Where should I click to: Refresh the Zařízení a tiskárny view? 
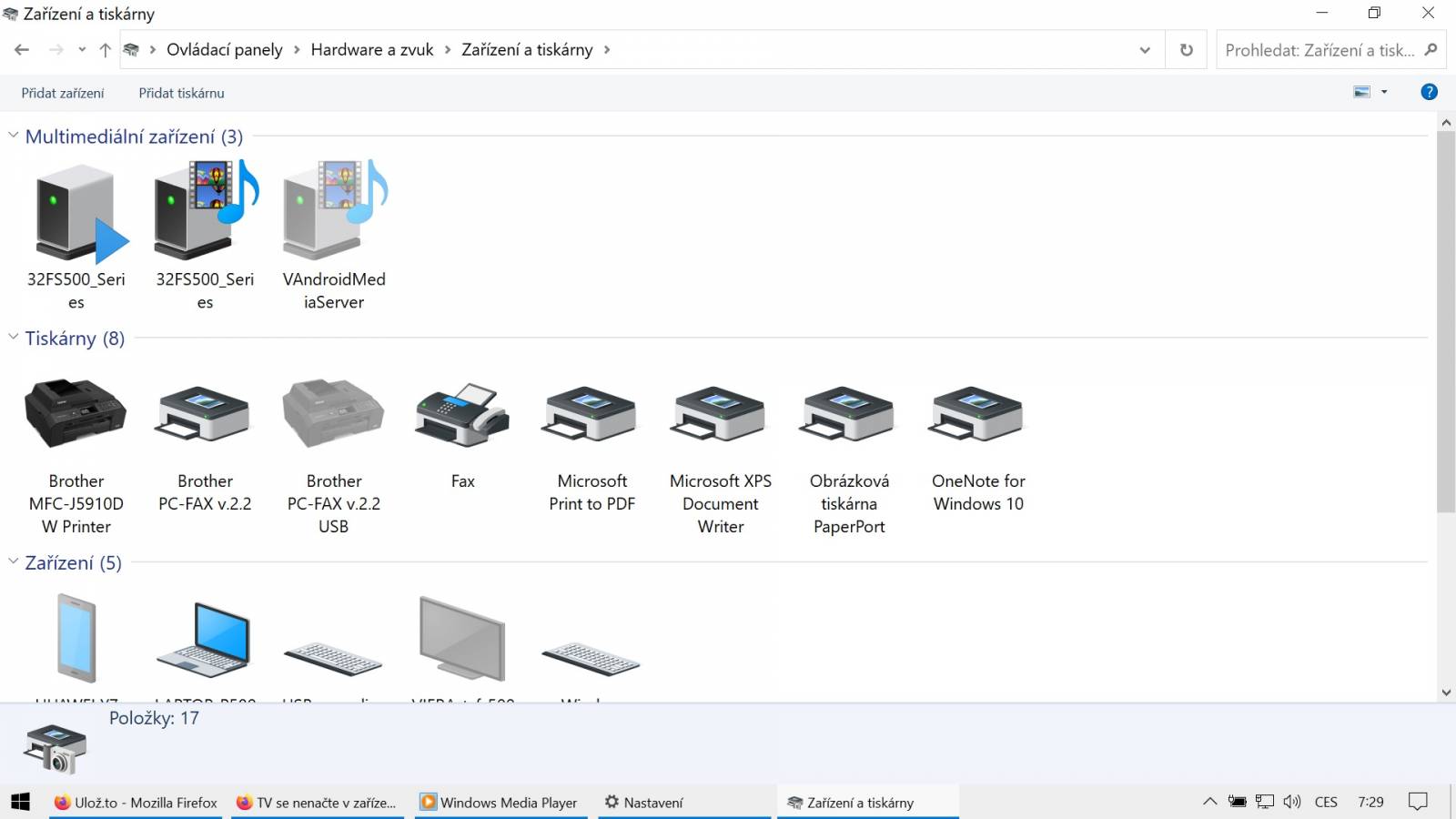[x=1187, y=50]
